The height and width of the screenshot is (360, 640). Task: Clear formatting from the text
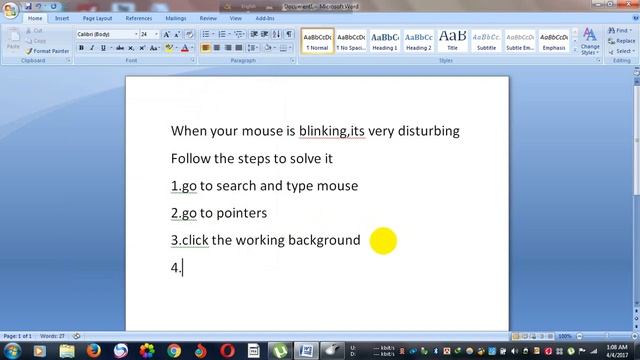pyautogui.click(x=189, y=34)
